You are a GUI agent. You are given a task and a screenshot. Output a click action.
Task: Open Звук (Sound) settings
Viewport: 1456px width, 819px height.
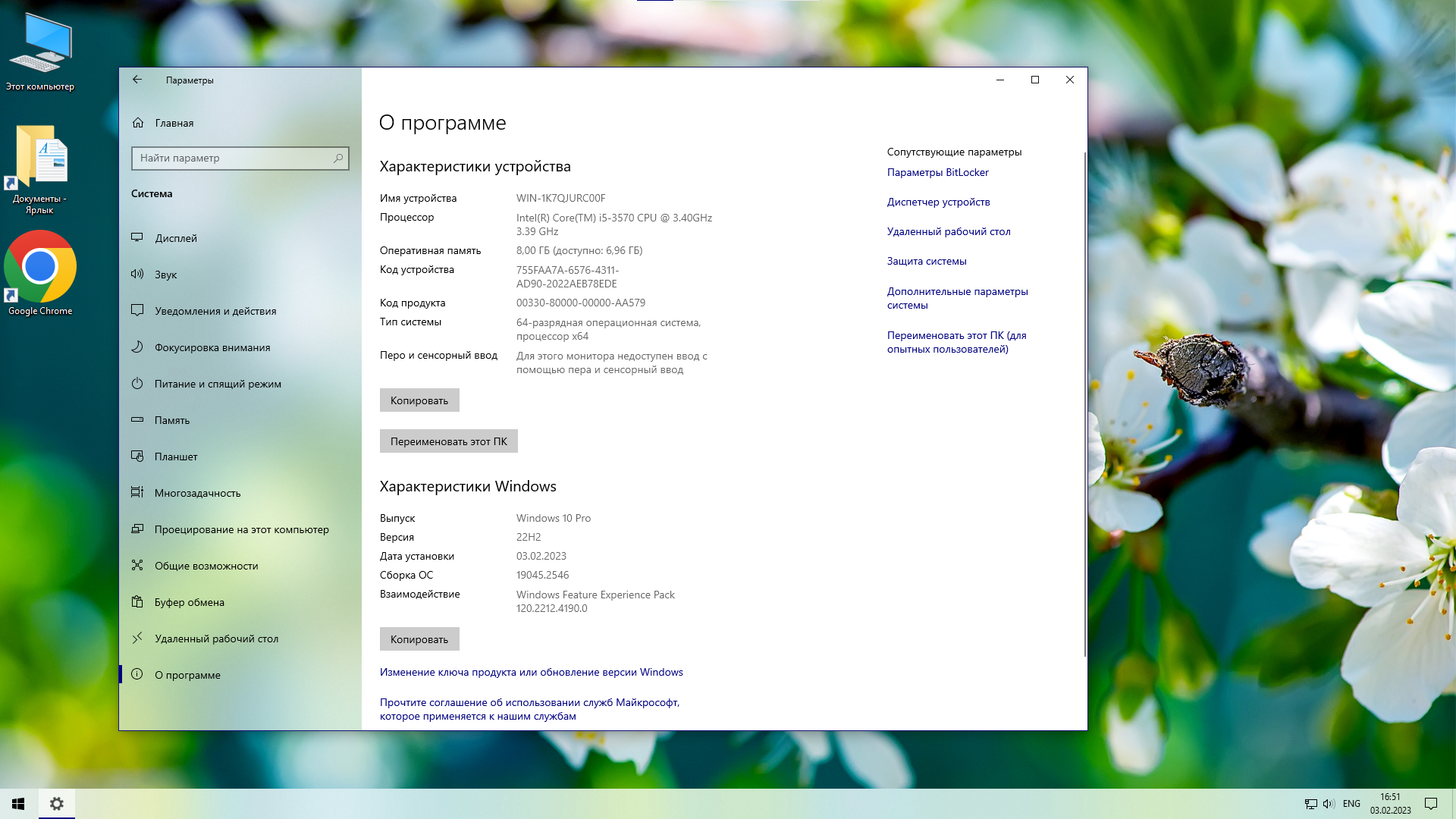165,273
